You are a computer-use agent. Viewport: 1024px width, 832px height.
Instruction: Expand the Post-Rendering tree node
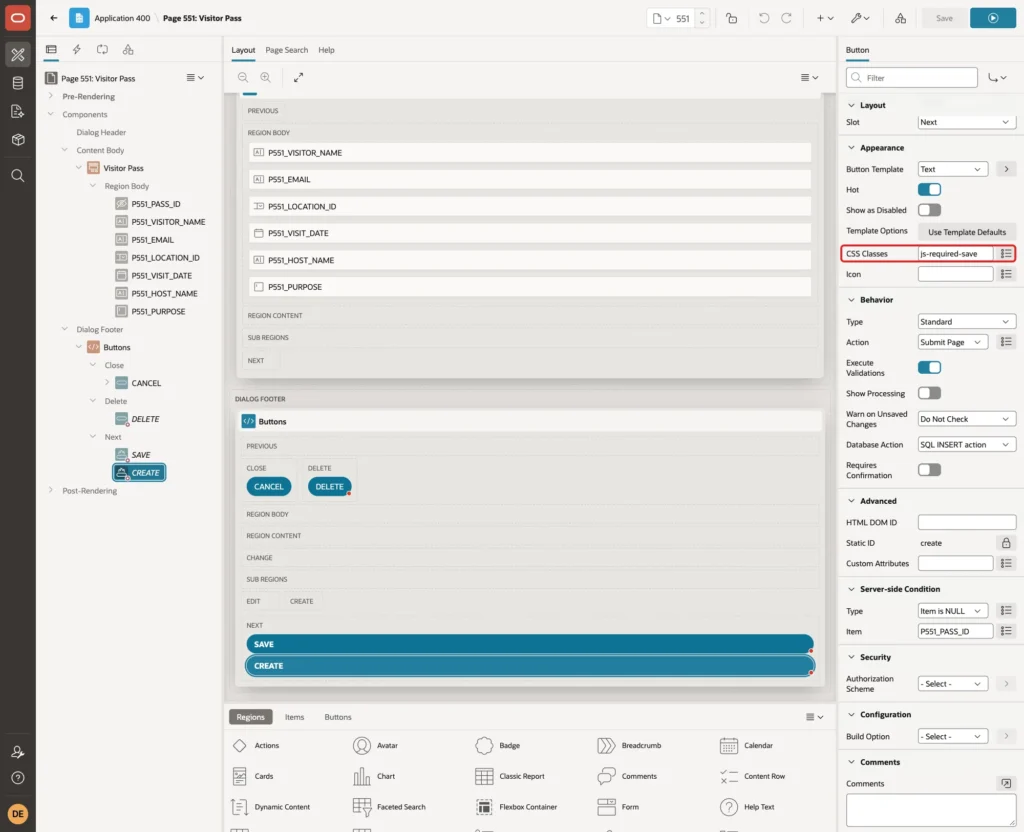click(50, 490)
